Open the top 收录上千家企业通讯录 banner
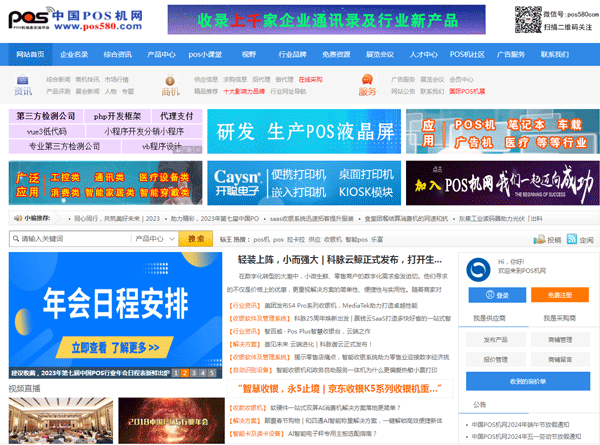The height and width of the screenshot is (445, 600). (326, 20)
